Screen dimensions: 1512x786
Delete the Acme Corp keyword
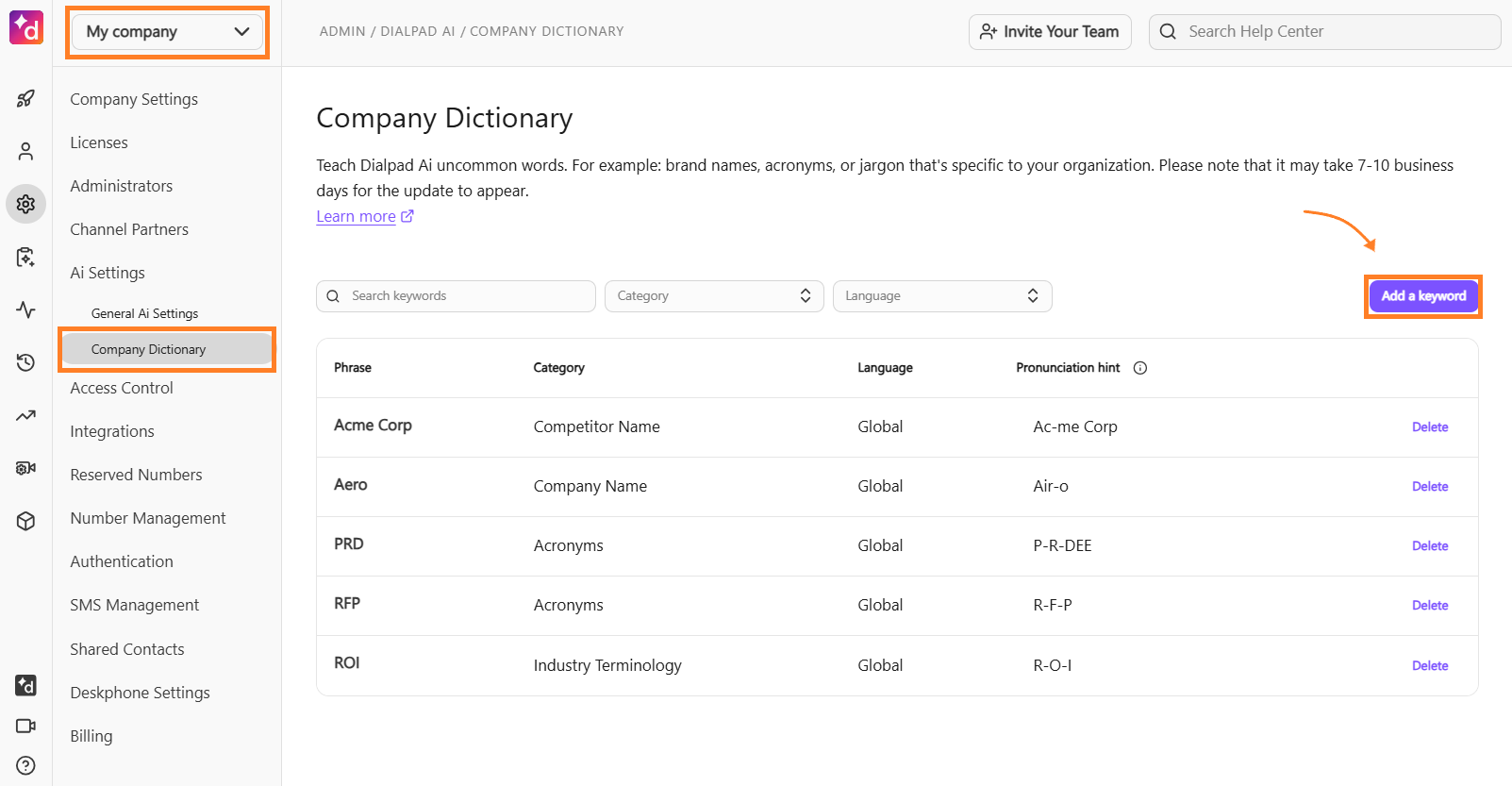pos(1430,427)
